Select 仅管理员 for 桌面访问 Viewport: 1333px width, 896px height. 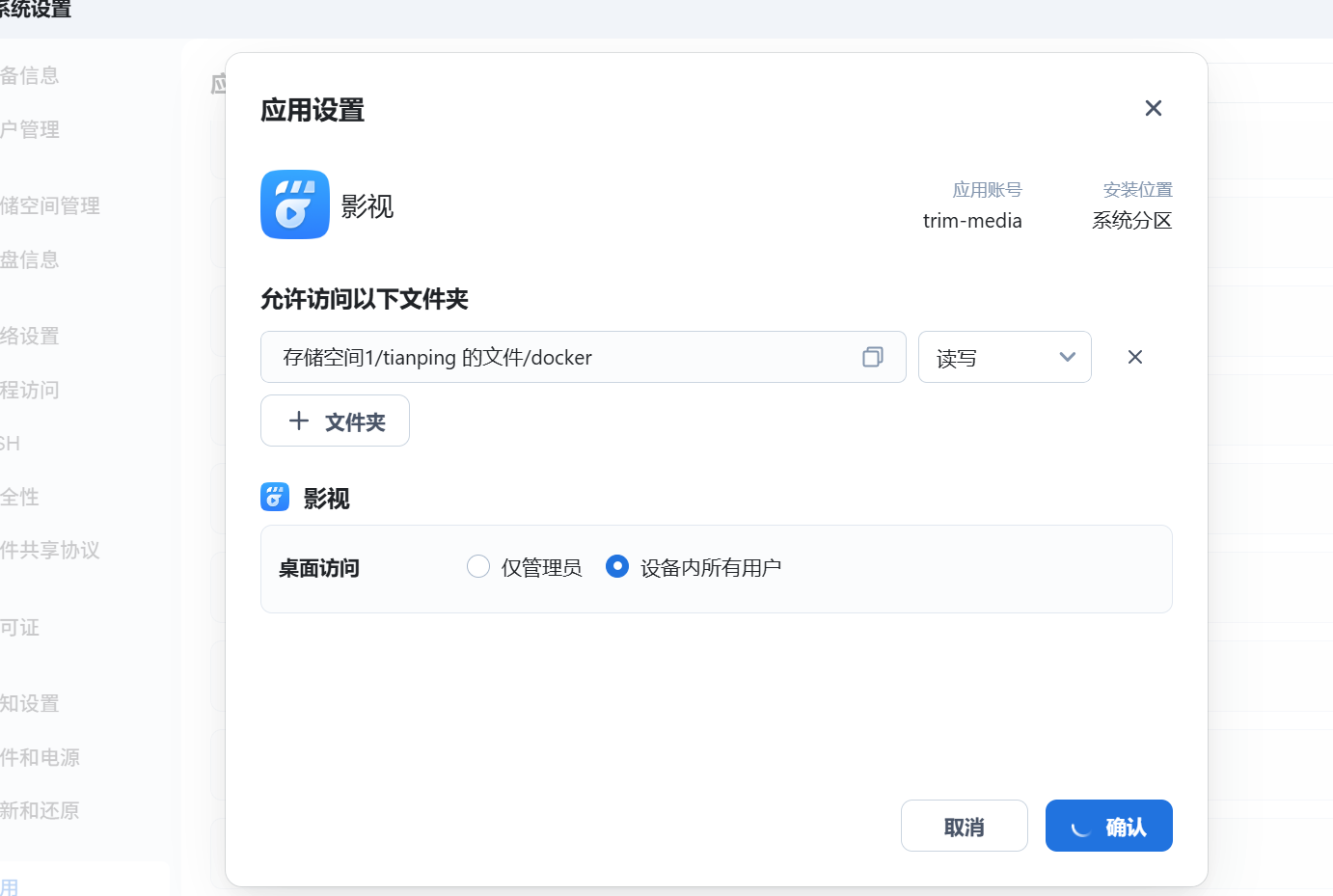[478, 567]
